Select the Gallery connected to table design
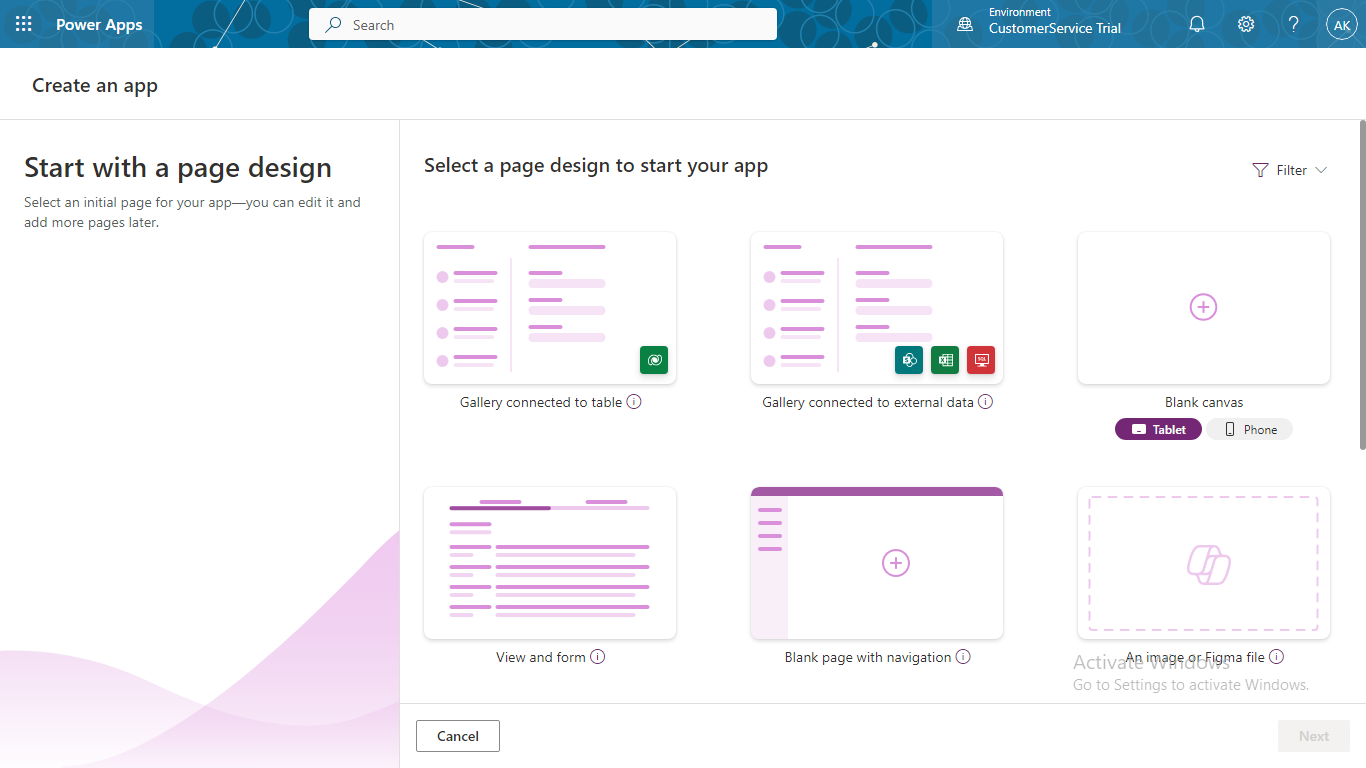Screen dimensions: 1366x768 tap(550, 308)
